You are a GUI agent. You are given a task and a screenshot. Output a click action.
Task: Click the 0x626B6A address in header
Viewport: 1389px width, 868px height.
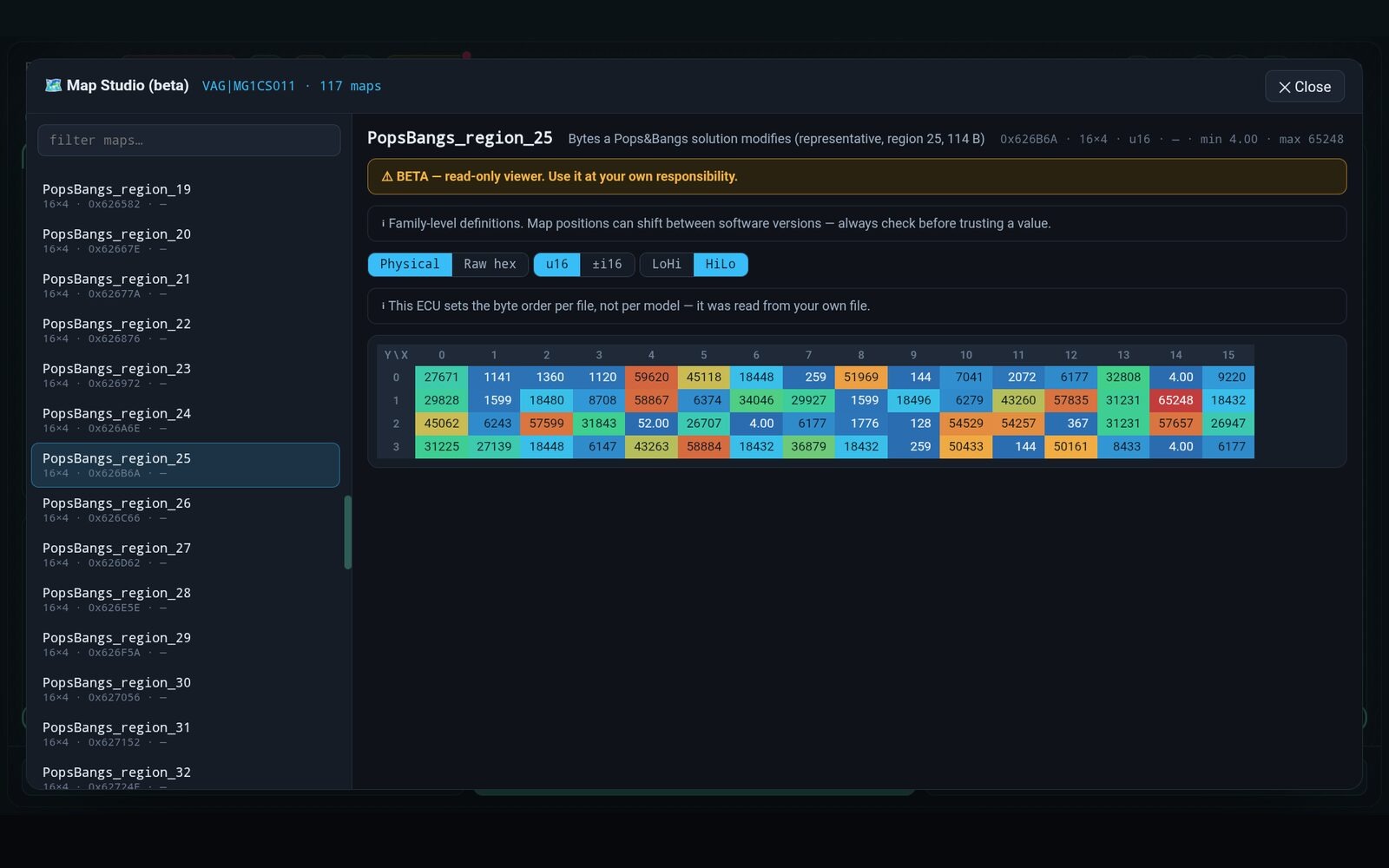1029,139
